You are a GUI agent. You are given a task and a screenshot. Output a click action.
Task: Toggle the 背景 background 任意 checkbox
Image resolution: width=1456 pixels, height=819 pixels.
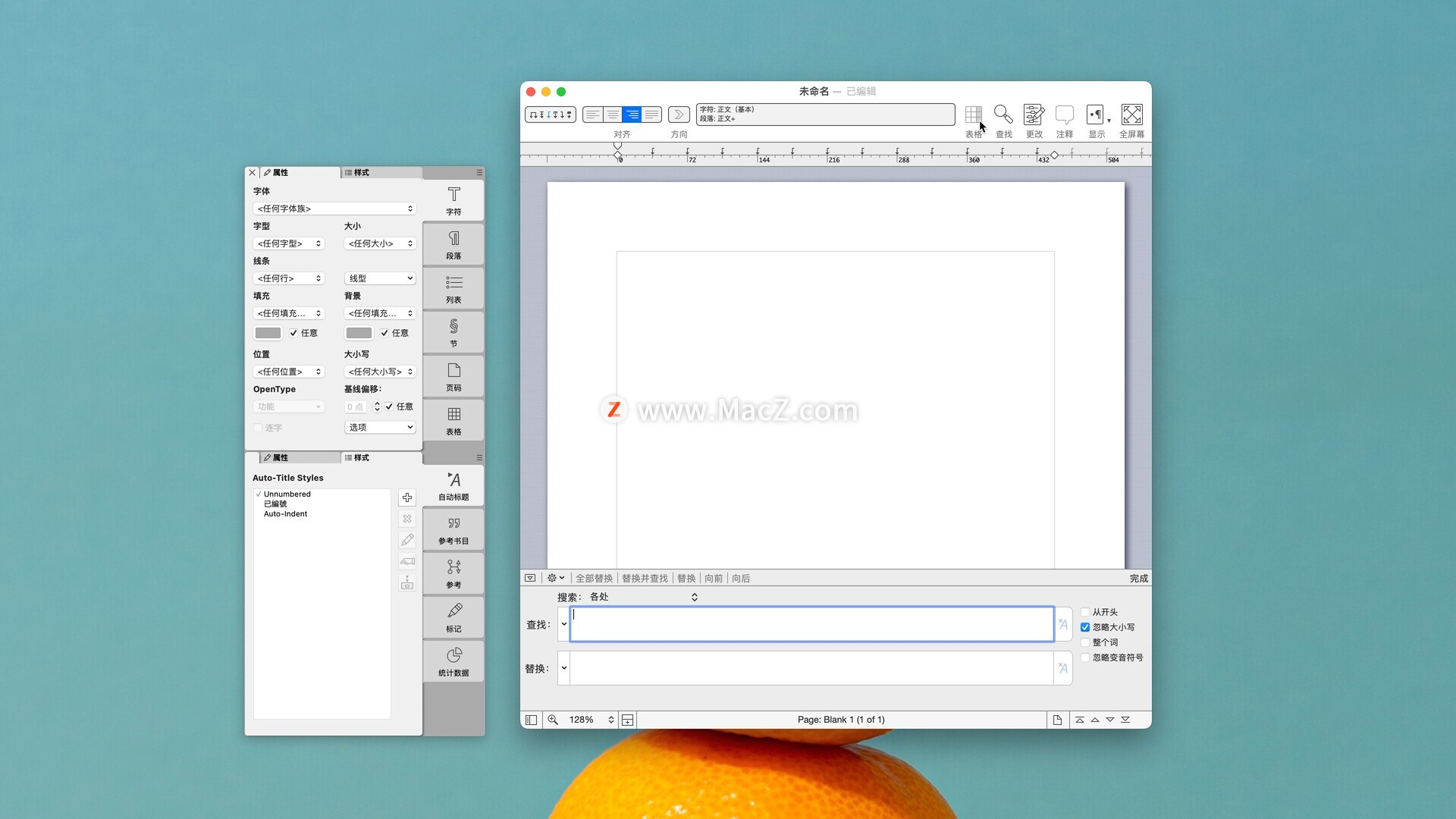(x=384, y=333)
